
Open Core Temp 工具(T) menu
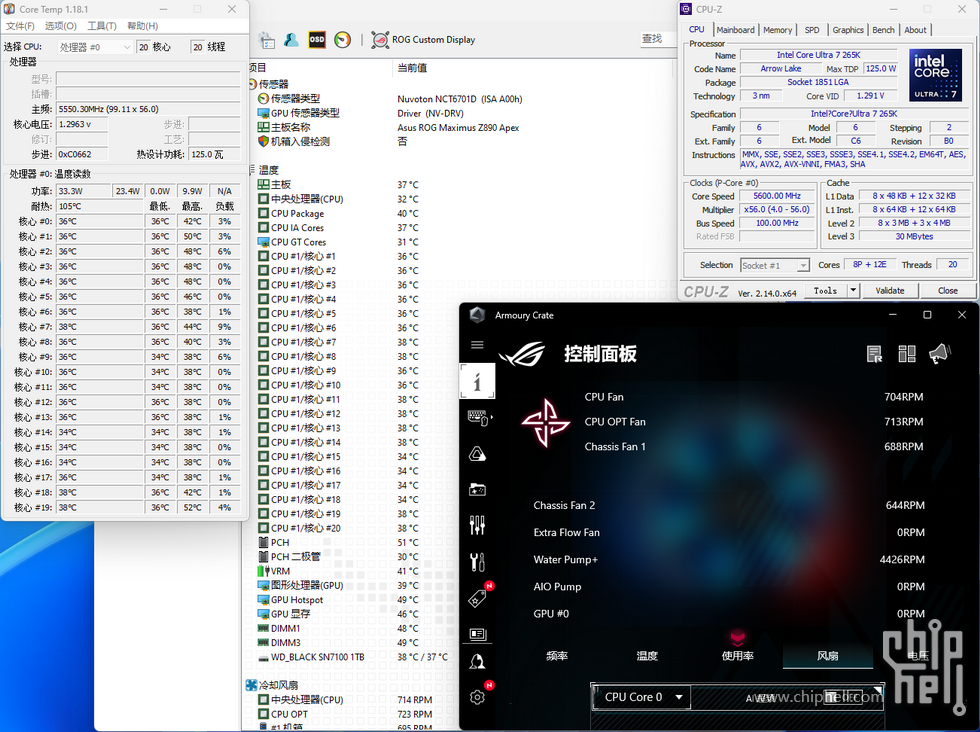coord(102,26)
